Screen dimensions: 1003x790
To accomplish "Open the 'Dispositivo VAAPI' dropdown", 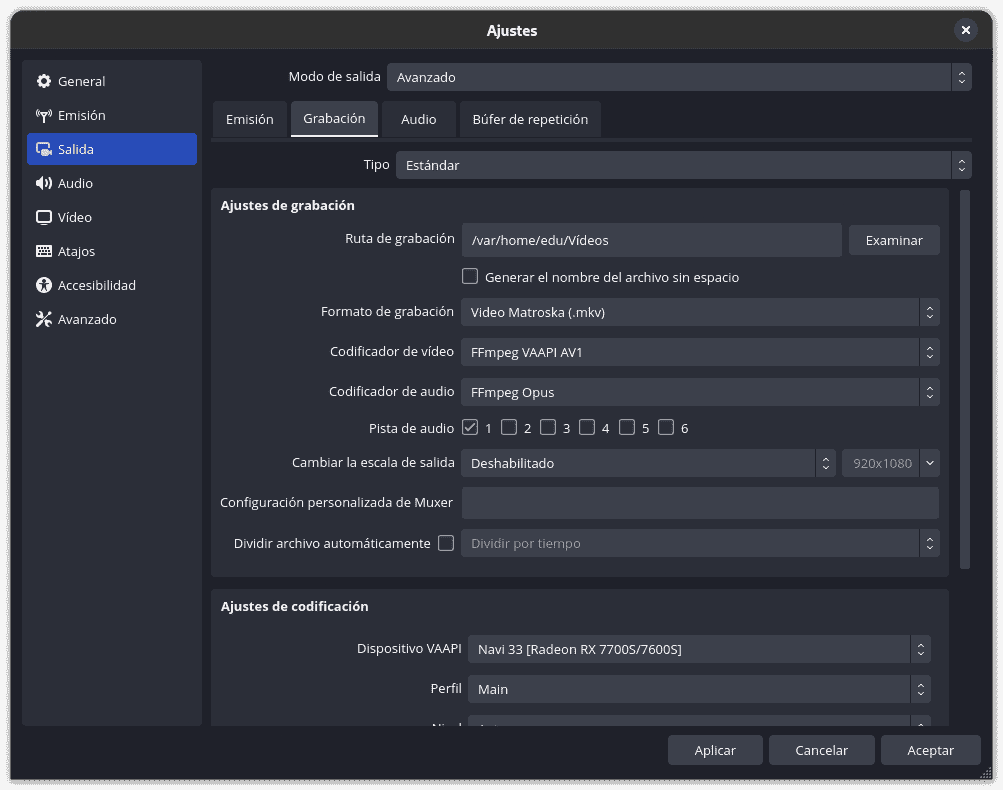I will click(699, 649).
